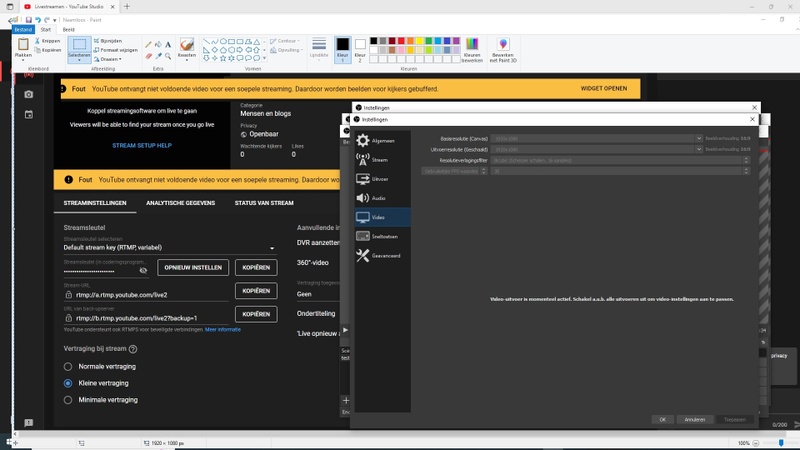This screenshot has height=450, width=800.
Task: Select Kleine vertraging radio button
Action: [x=68, y=383]
